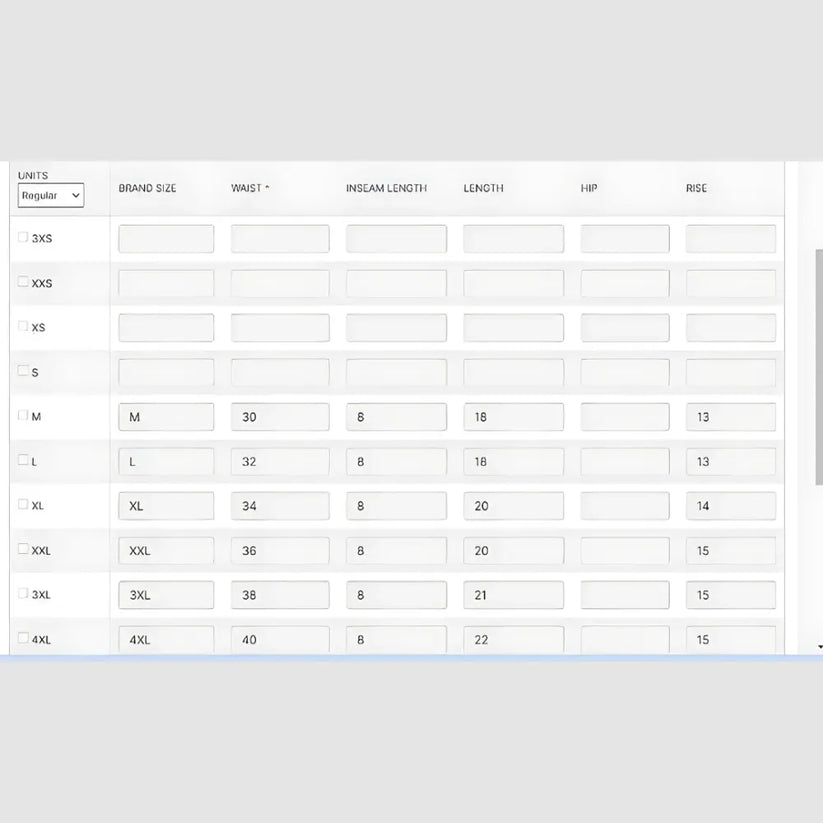
Task: Click the empty Hip field for size XL
Action: [625, 506]
